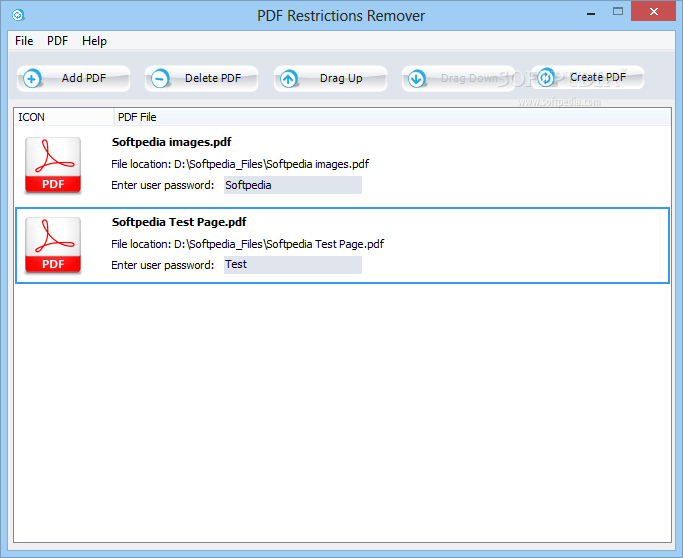This screenshot has height=558, width=683.
Task: Click the Drag Up button label
Action: pyautogui.click(x=341, y=78)
